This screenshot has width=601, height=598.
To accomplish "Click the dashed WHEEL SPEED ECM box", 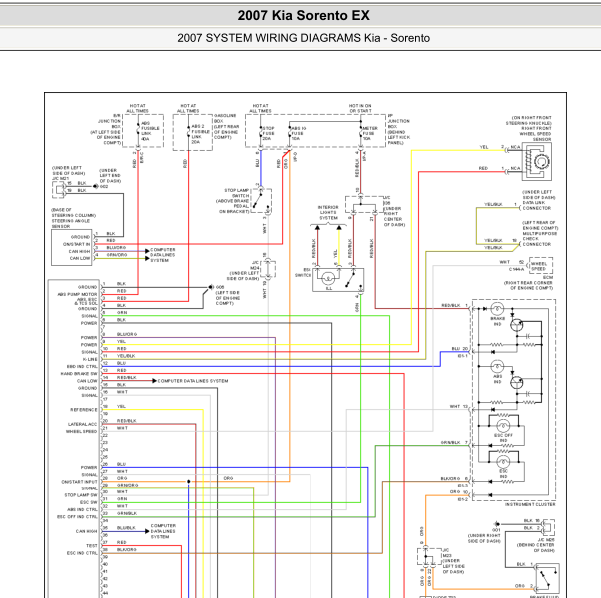I will click(x=541, y=265).
